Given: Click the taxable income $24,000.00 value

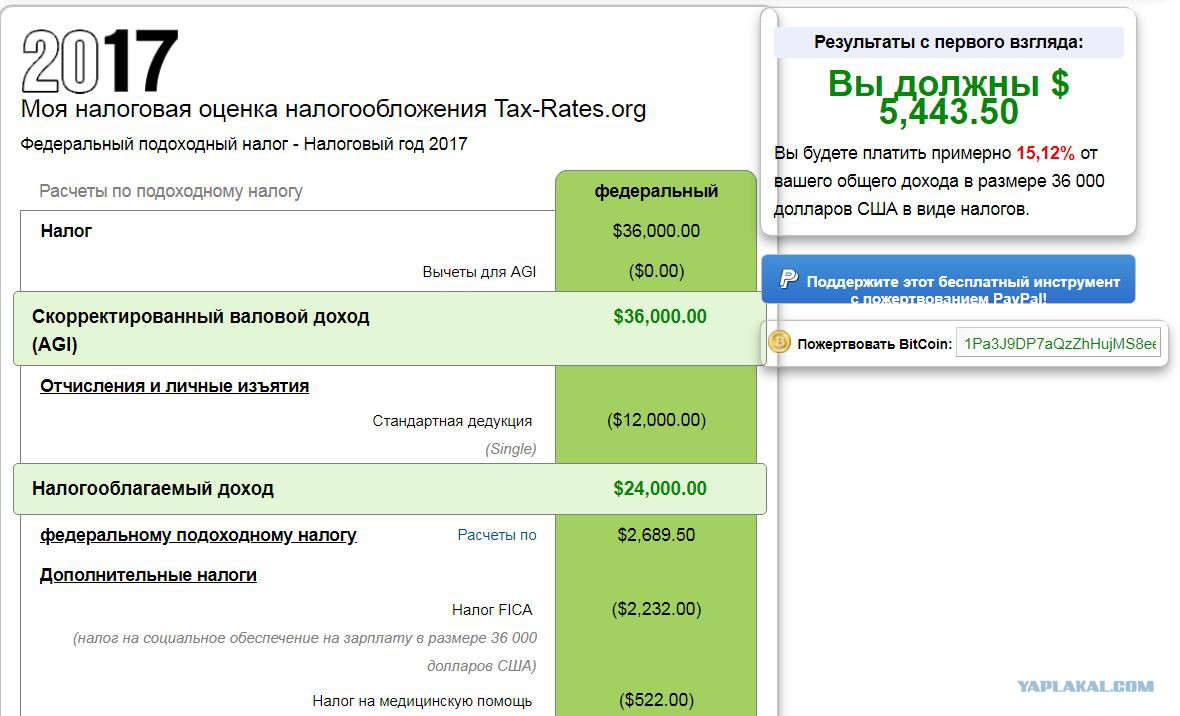Looking at the screenshot, I should point(660,489).
